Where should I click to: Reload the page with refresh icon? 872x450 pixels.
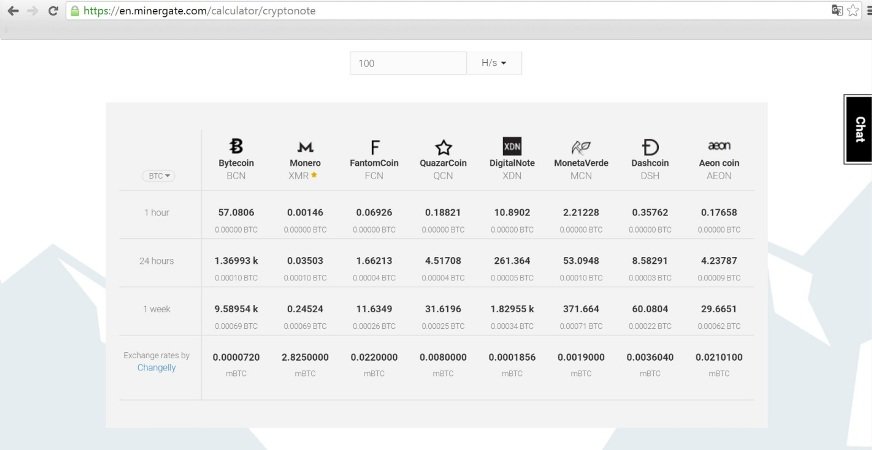pos(53,11)
